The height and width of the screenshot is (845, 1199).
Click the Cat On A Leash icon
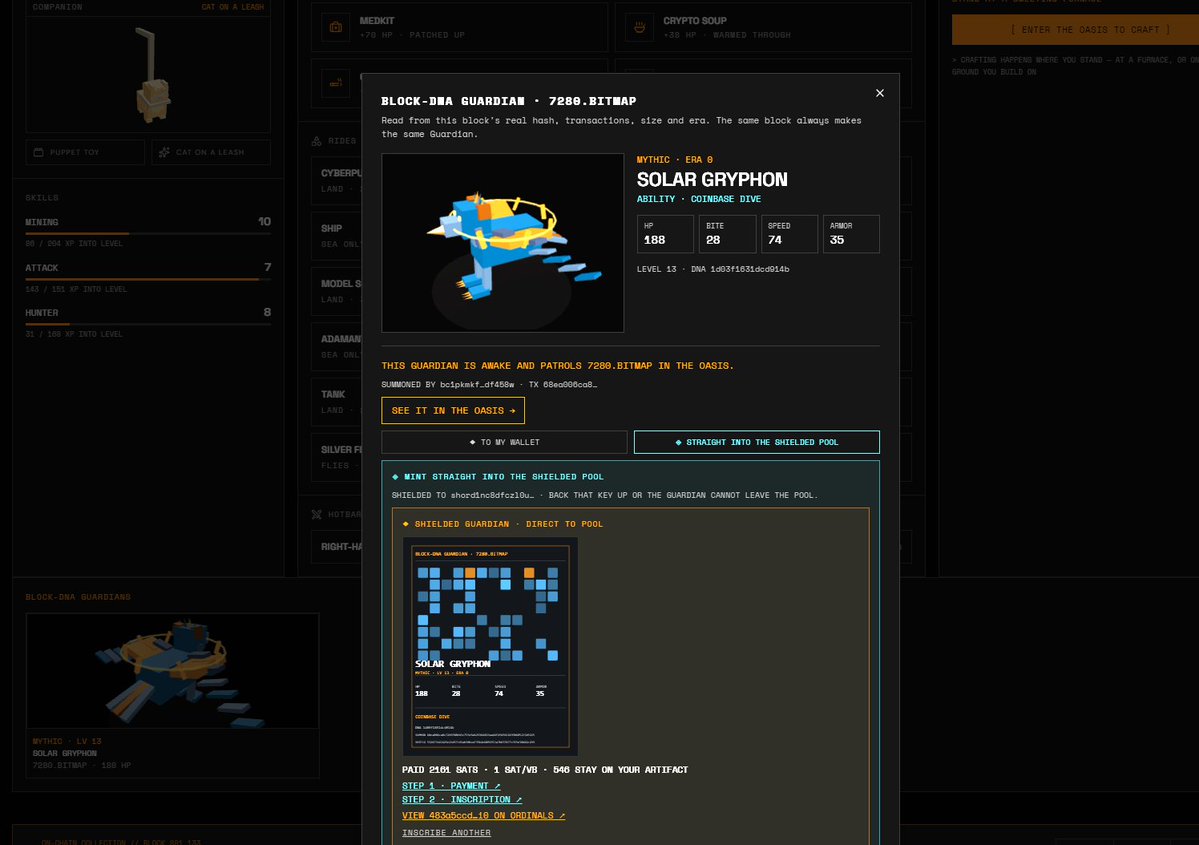click(x=164, y=152)
